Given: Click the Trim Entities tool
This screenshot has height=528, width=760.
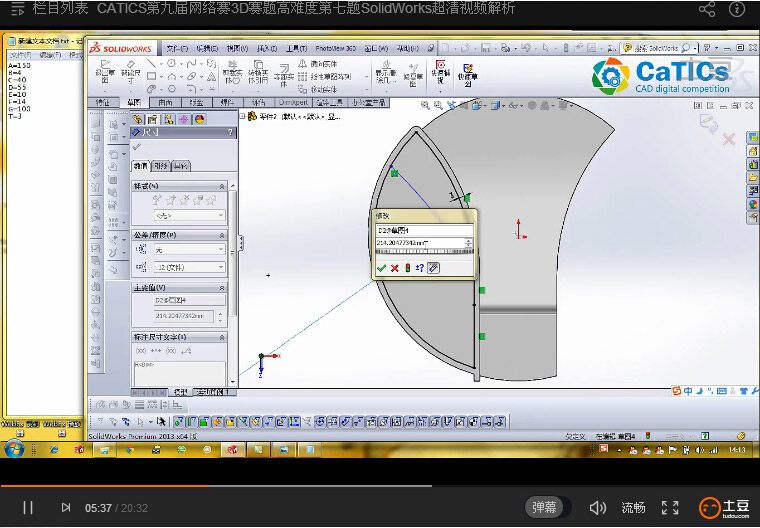Looking at the screenshot, I should (232, 72).
